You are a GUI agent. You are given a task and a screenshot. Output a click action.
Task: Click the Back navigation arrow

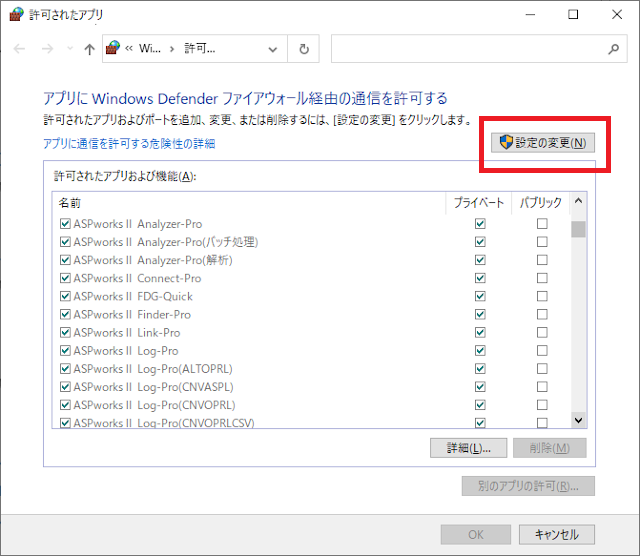19,49
